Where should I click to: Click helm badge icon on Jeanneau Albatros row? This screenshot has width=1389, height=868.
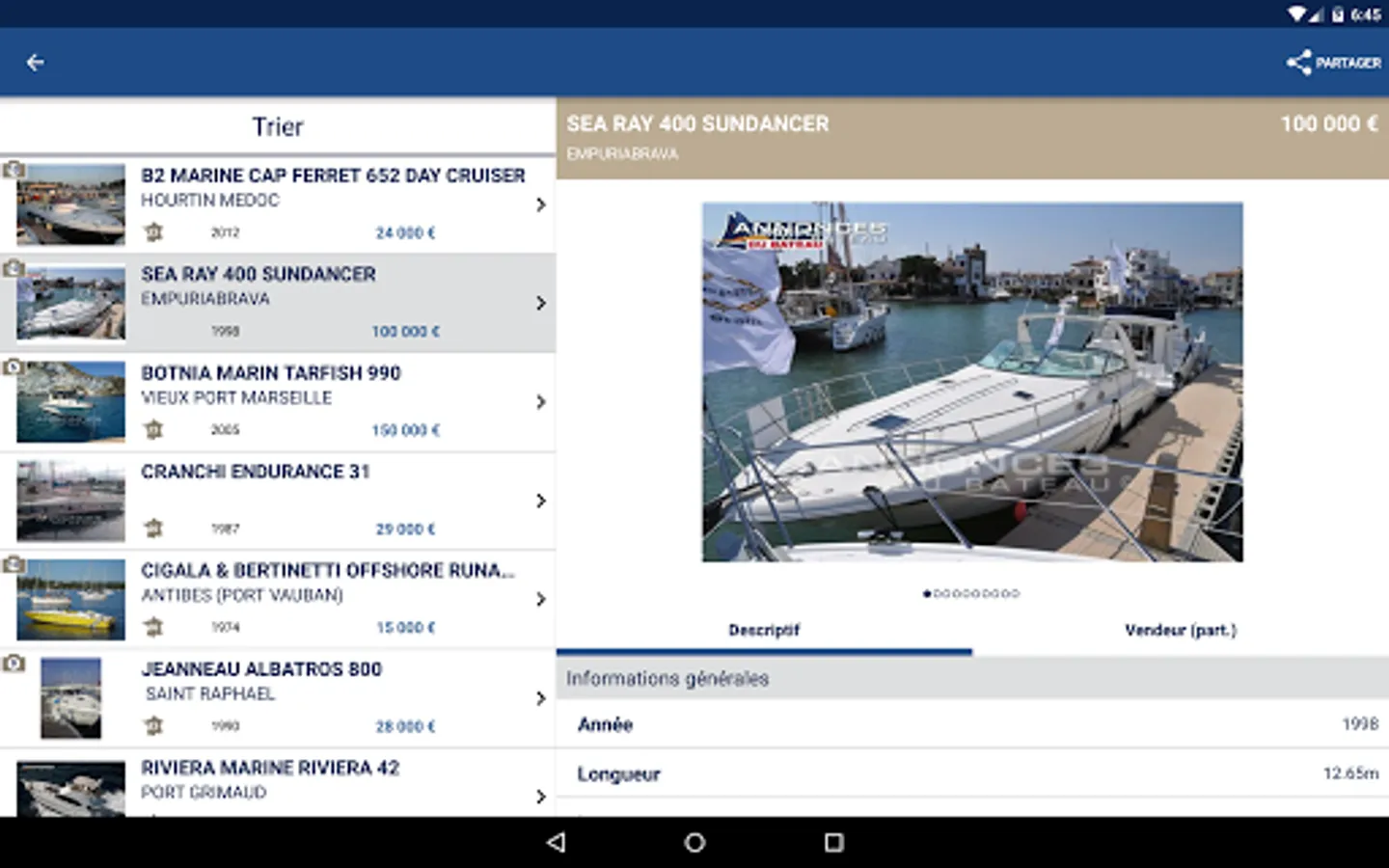[153, 726]
